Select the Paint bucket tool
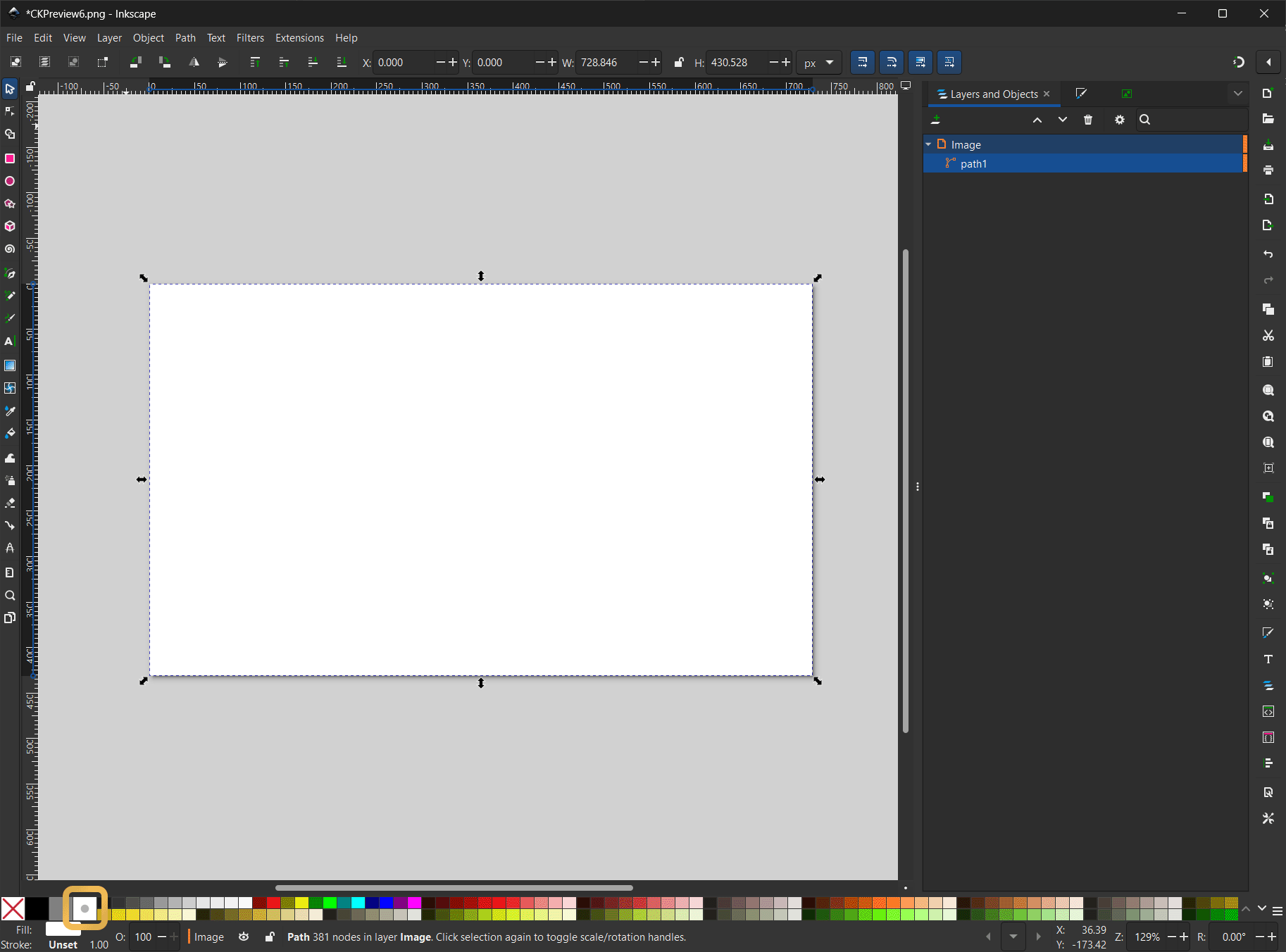The width and height of the screenshot is (1286, 952). [10, 433]
